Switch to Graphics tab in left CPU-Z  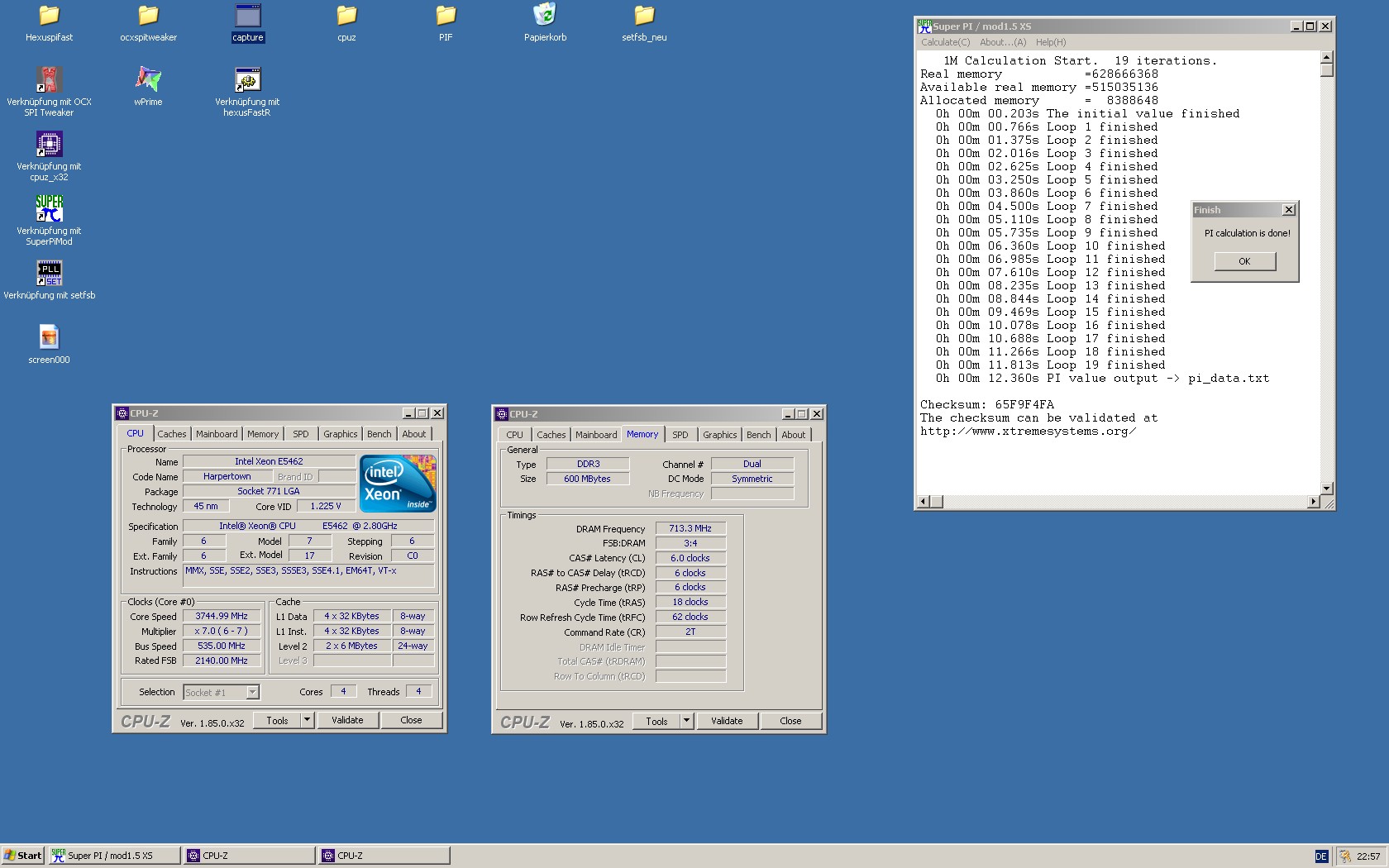[x=341, y=434]
